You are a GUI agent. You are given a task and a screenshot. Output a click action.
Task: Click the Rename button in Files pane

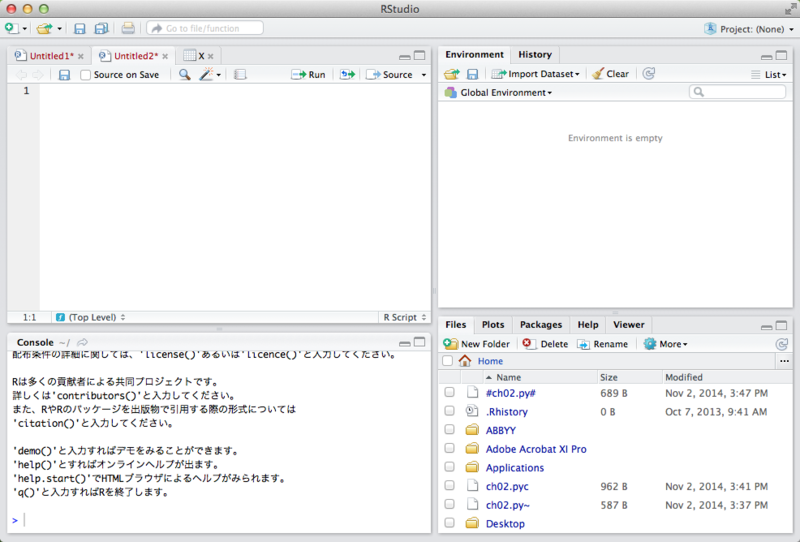(603, 344)
